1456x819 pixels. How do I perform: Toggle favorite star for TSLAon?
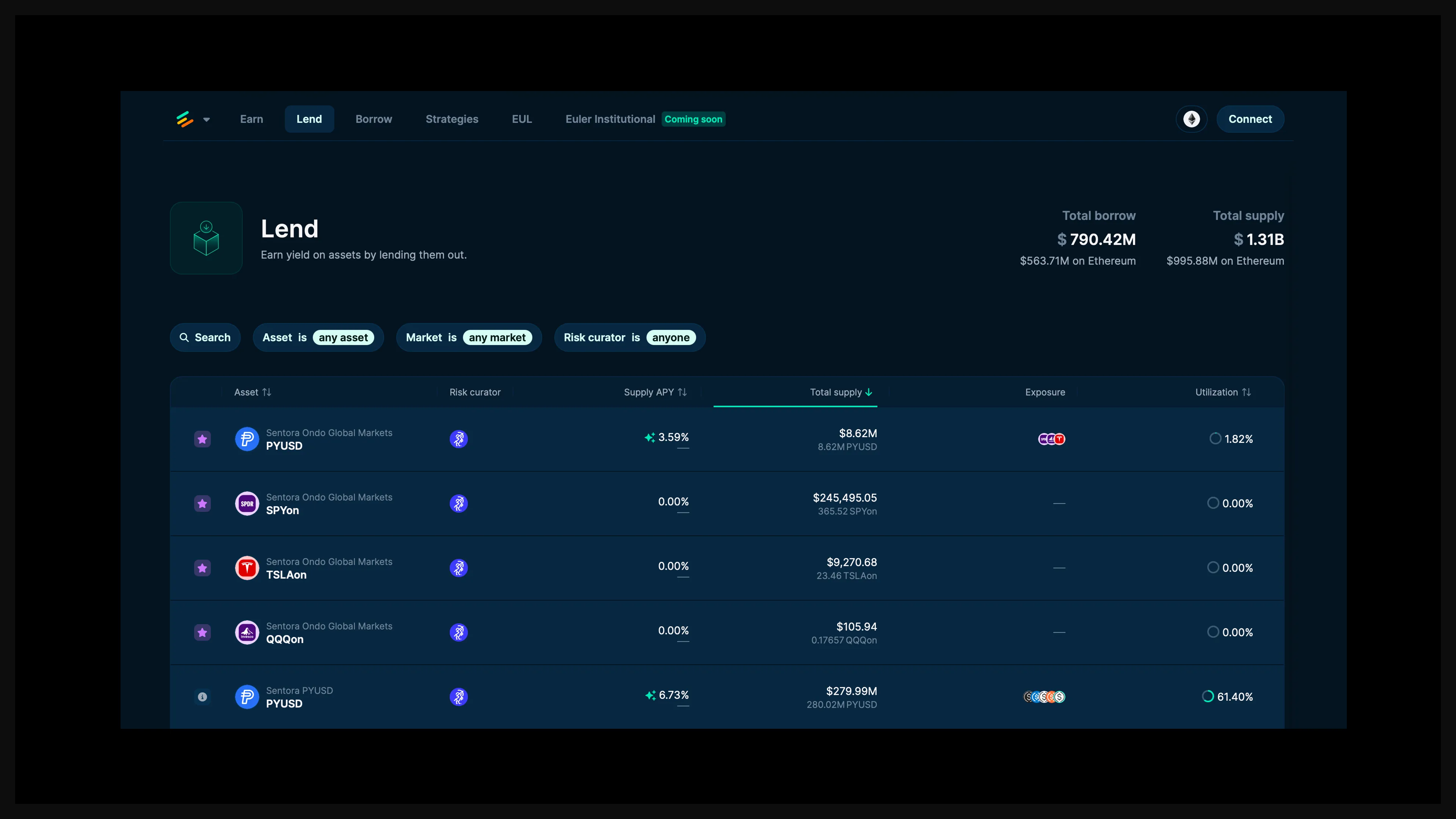[202, 568]
